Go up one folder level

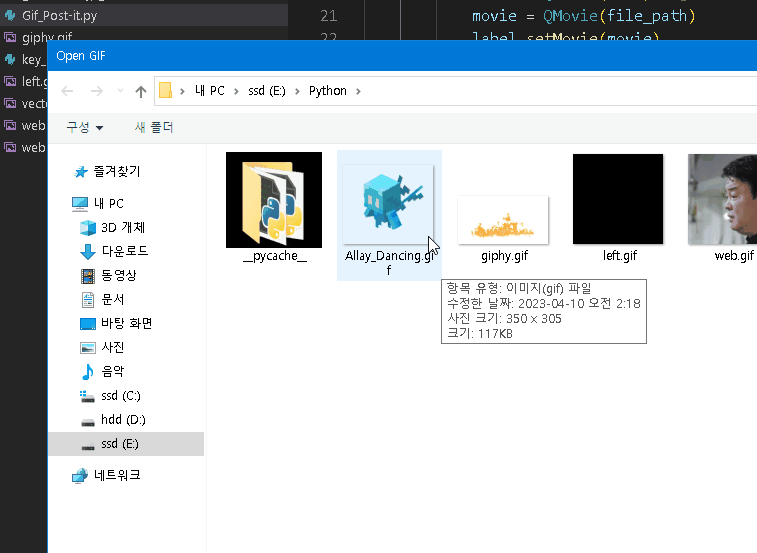(140, 91)
